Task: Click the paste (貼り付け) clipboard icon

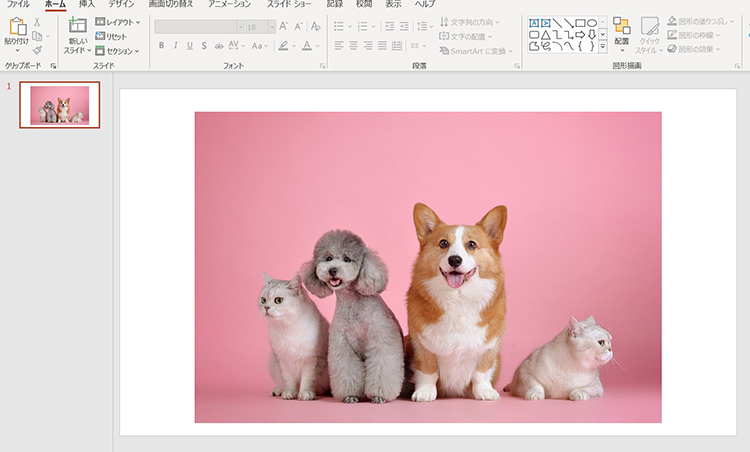Action: point(16,28)
